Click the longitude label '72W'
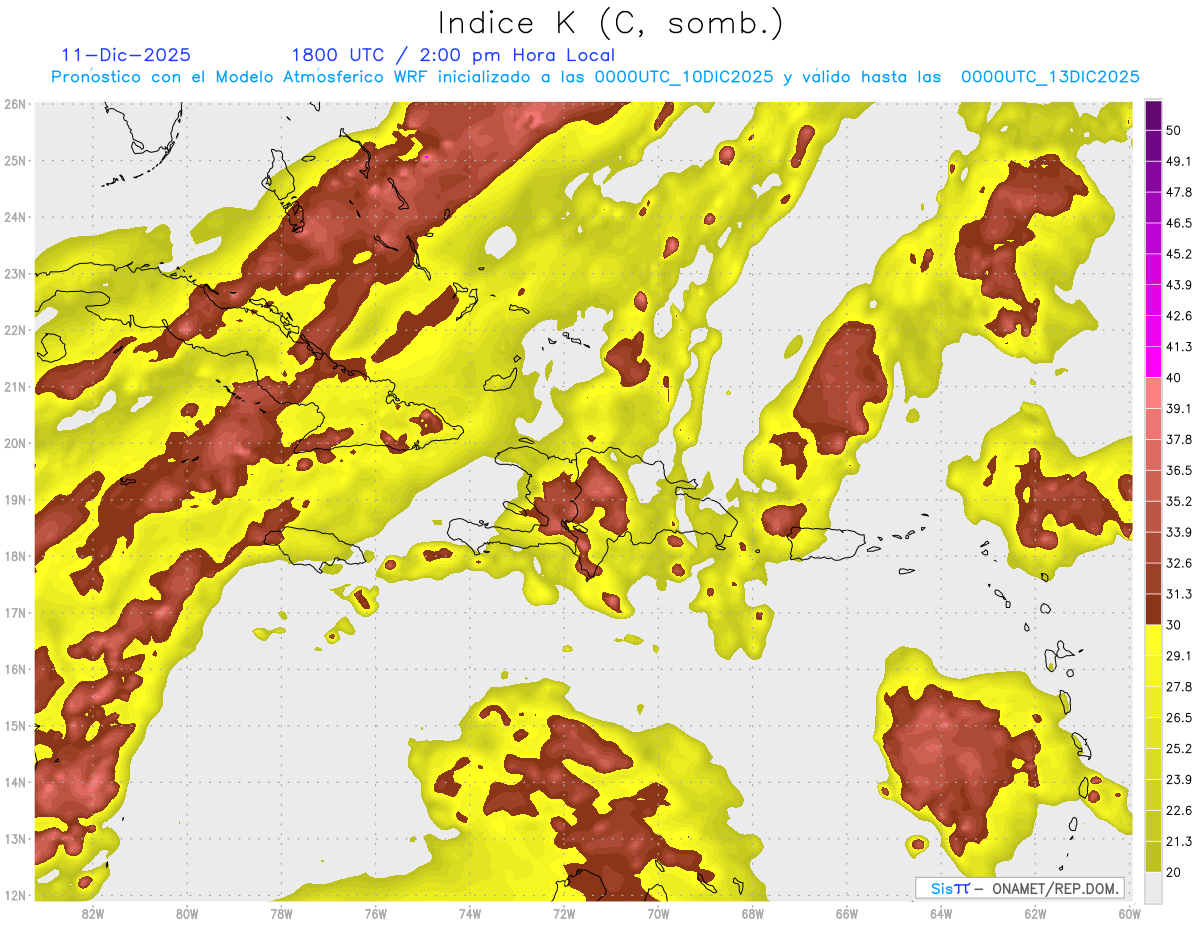This screenshot has width=1200, height=927. click(564, 914)
